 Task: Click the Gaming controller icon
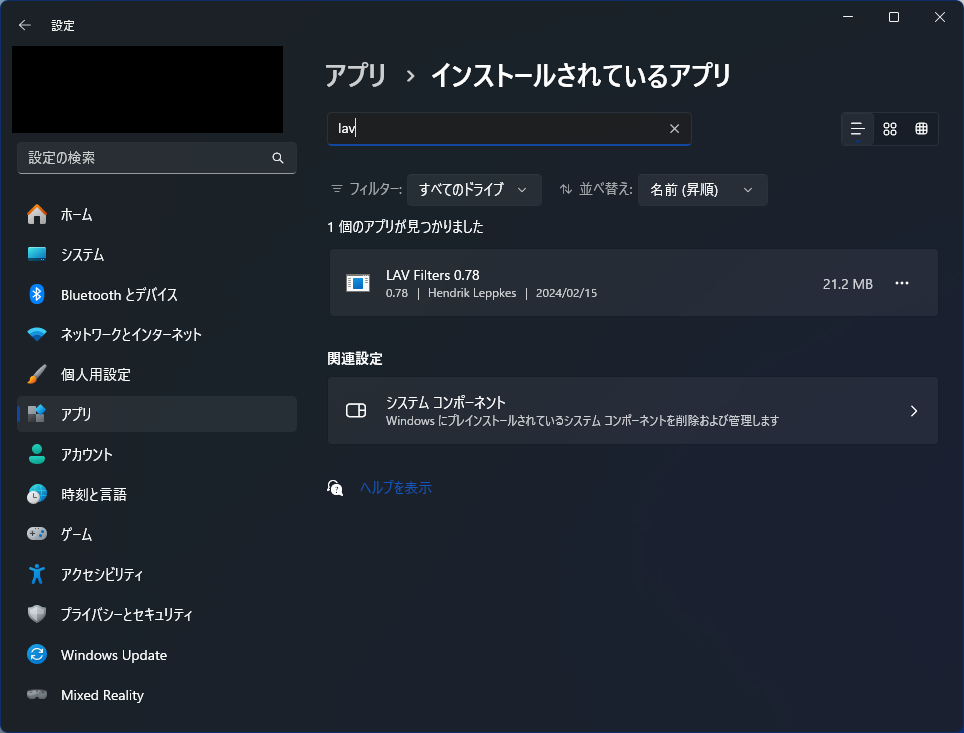[37, 534]
